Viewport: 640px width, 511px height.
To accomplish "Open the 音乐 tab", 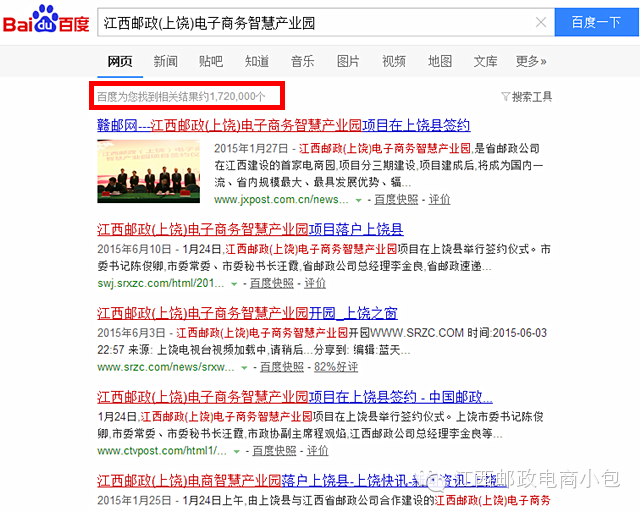I will (302, 62).
